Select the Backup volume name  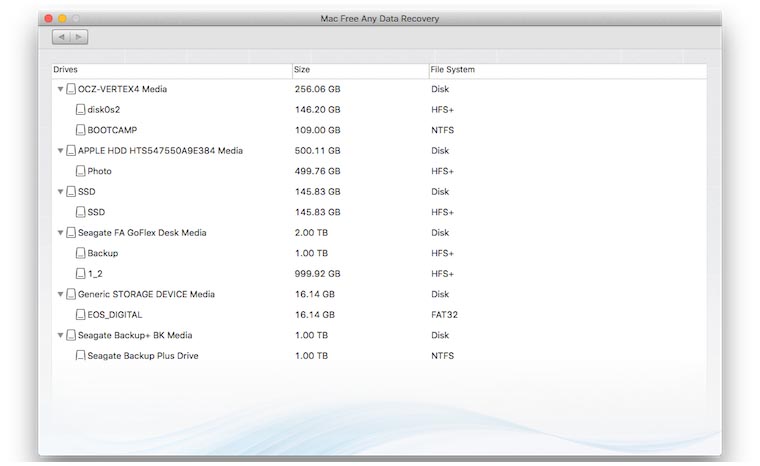tap(103, 253)
